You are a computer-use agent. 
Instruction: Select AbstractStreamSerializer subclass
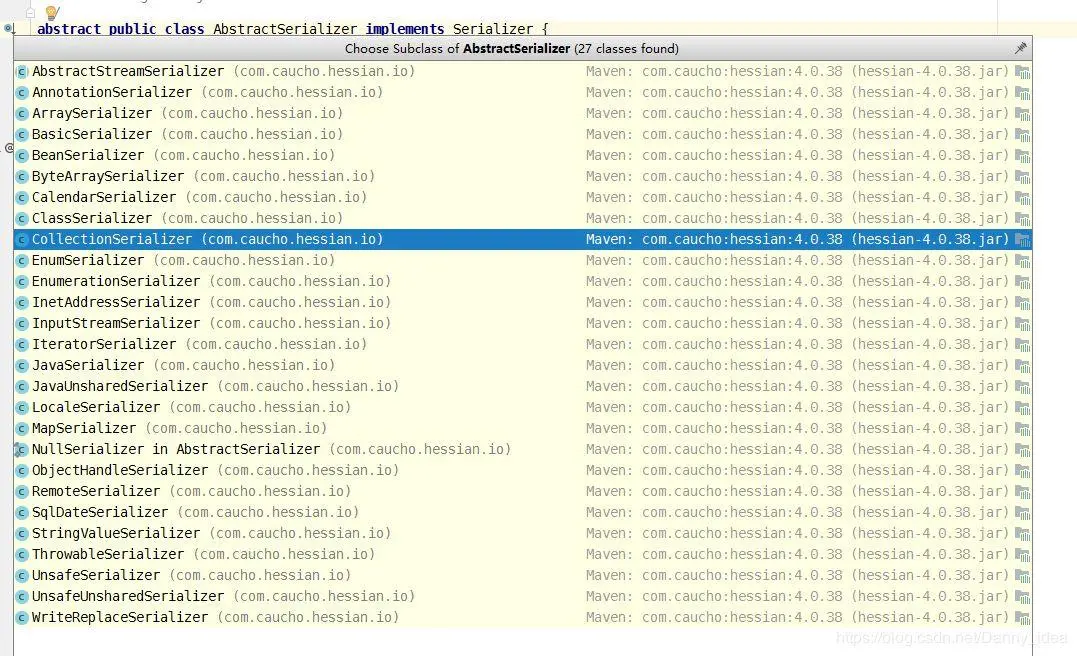523,71
